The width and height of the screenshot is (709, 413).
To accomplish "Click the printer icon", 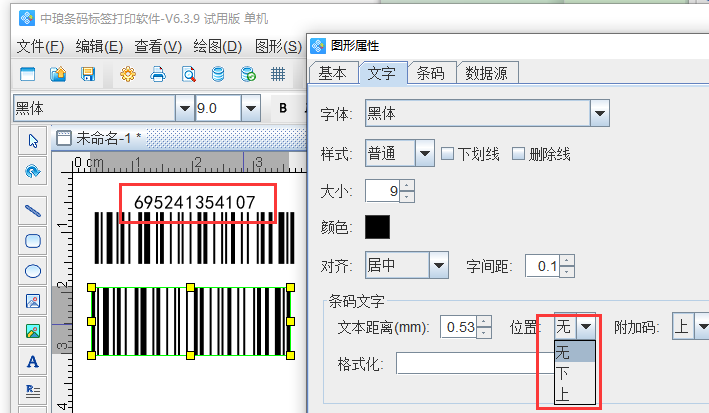I will [x=158, y=74].
